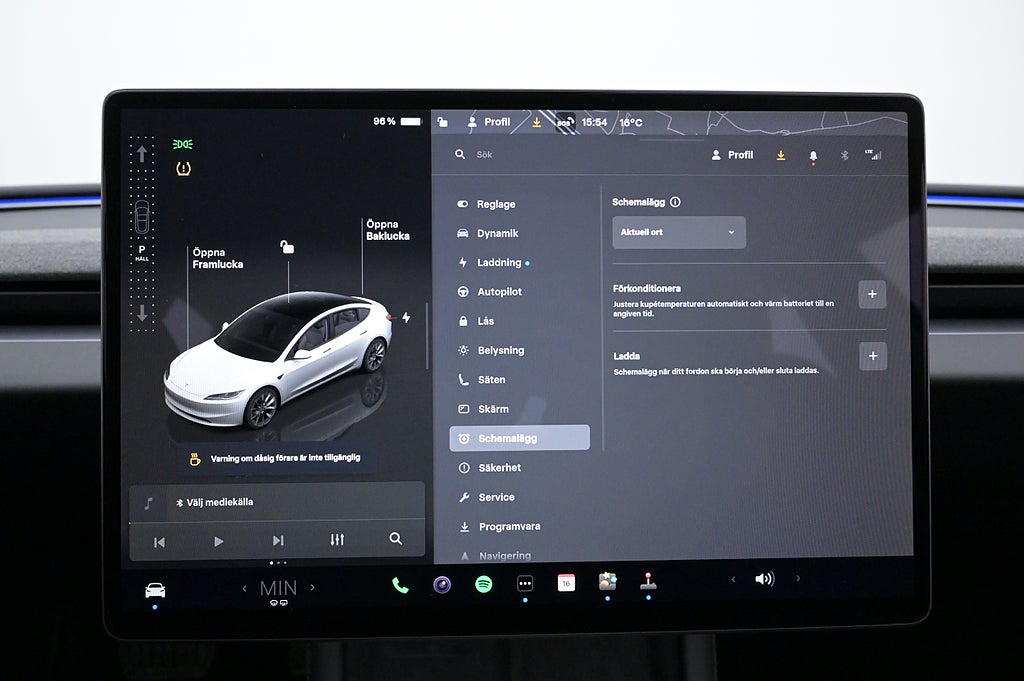Add a Ladda charging schedule with plus
Image resolution: width=1024 pixels, height=681 pixels.
[872, 356]
